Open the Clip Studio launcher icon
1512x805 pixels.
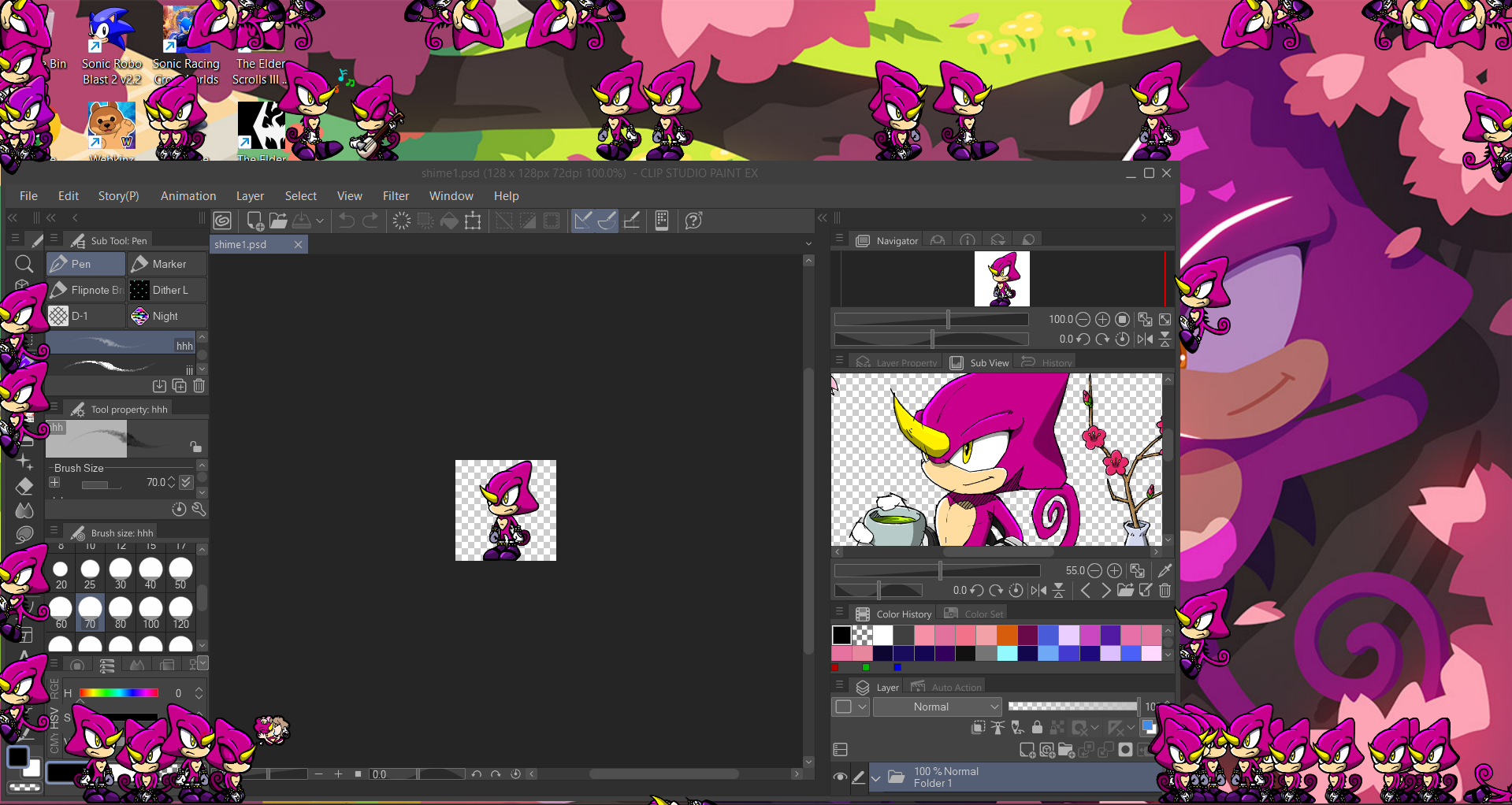[x=222, y=221]
